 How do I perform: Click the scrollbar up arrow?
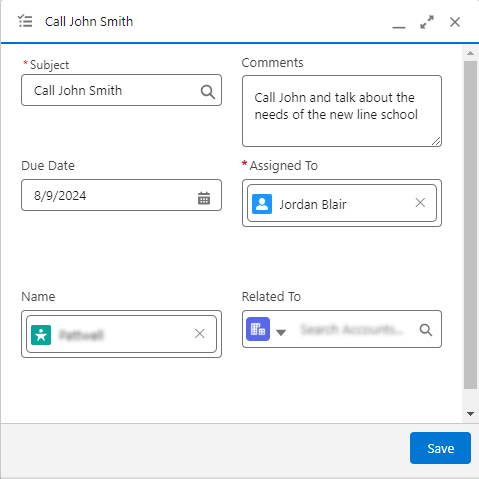(470, 53)
